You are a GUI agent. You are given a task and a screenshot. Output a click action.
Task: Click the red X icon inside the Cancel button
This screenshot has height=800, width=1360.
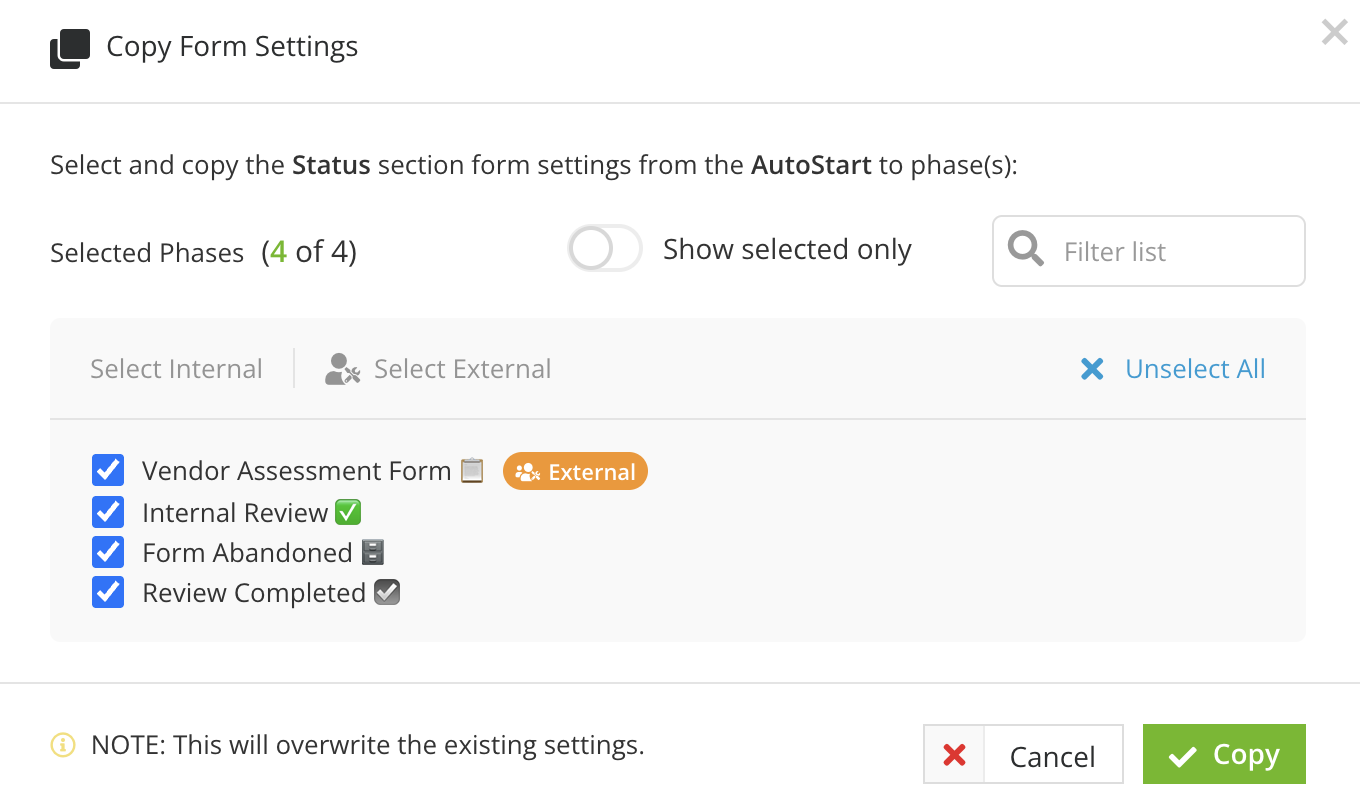click(x=954, y=754)
